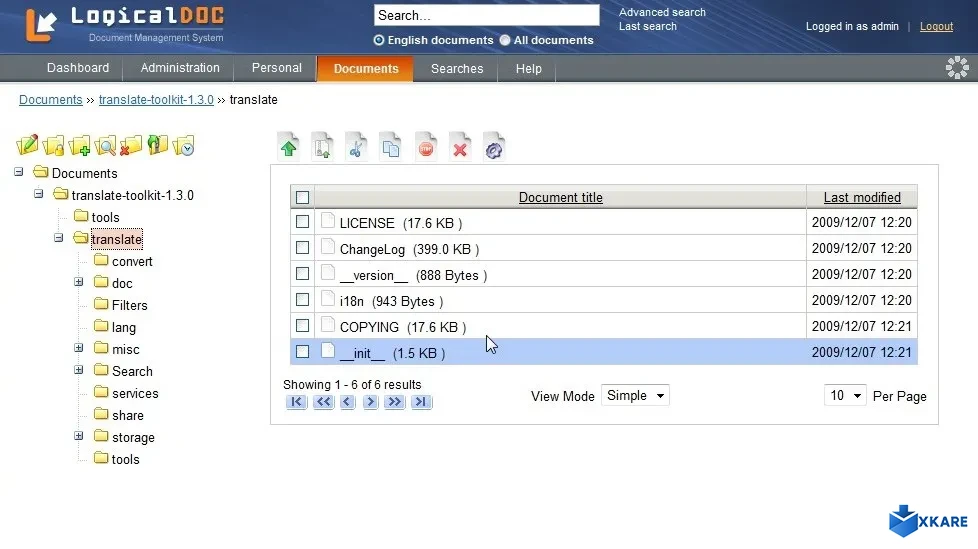Click the red stop sign document icon
This screenshot has width=978, height=549.
click(x=426, y=147)
